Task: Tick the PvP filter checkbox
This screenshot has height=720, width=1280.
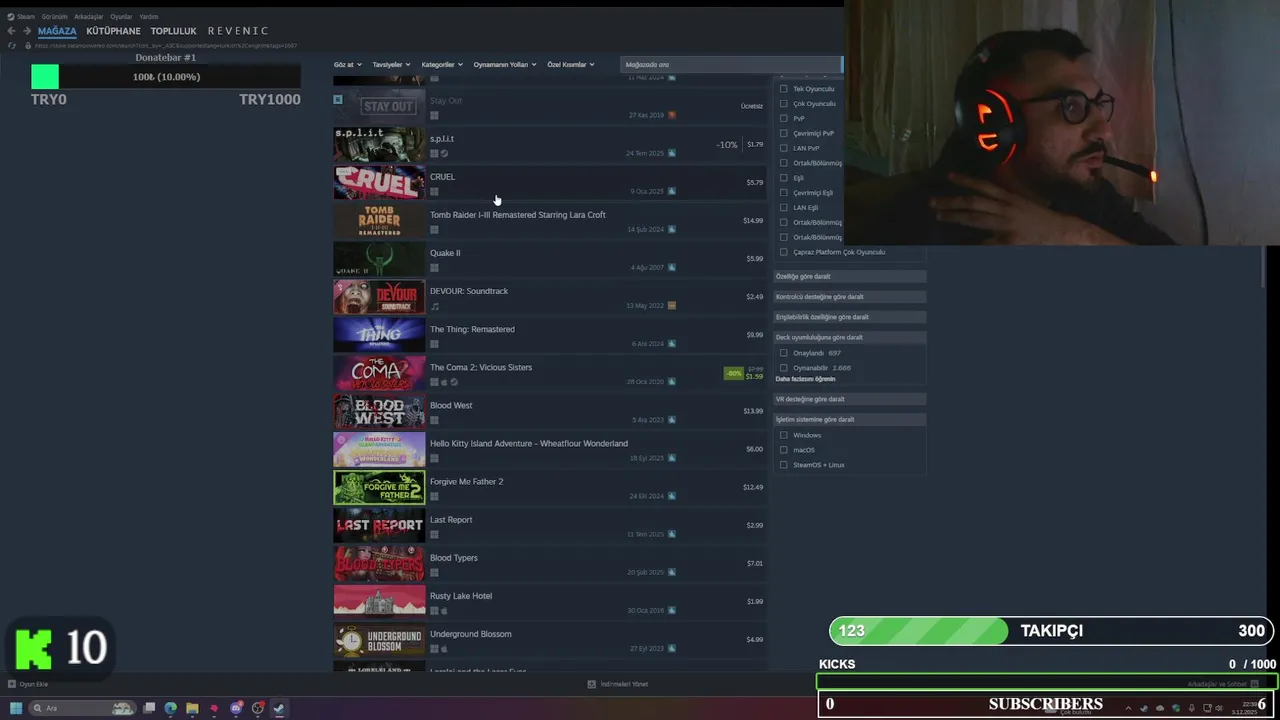Action: click(784, 118)
